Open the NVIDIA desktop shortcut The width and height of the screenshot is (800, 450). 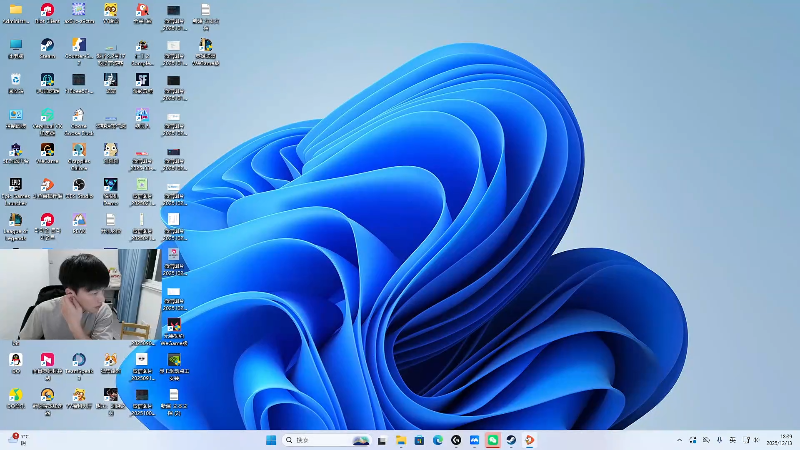pyautogui.click(x=173, y=359)
